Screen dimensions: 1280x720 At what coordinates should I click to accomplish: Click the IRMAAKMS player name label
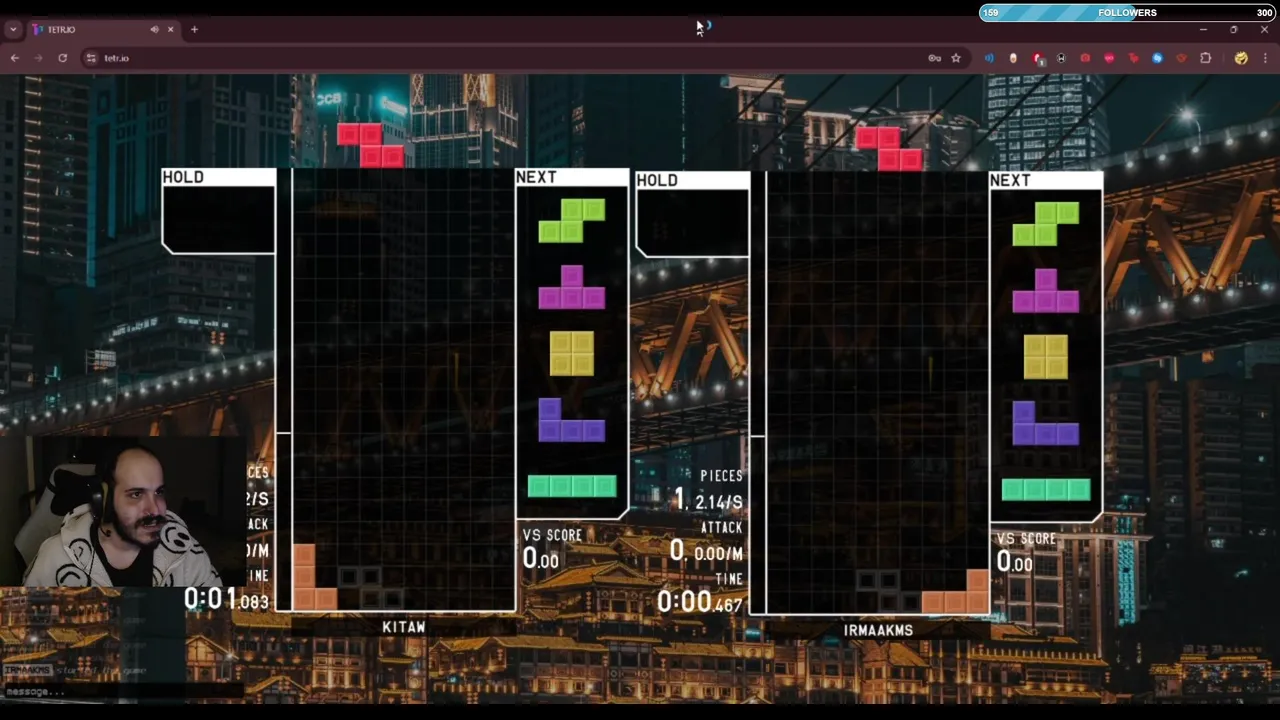click(x=878, y=631)
